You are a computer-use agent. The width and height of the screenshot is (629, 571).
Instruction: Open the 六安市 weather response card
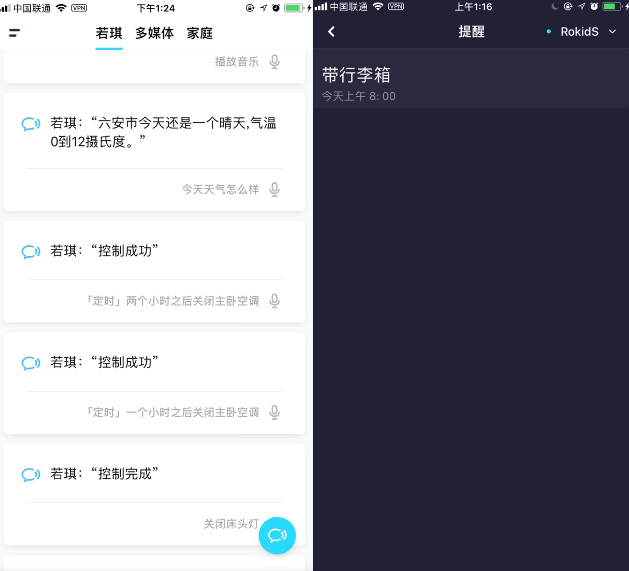[x=154, y=152]
